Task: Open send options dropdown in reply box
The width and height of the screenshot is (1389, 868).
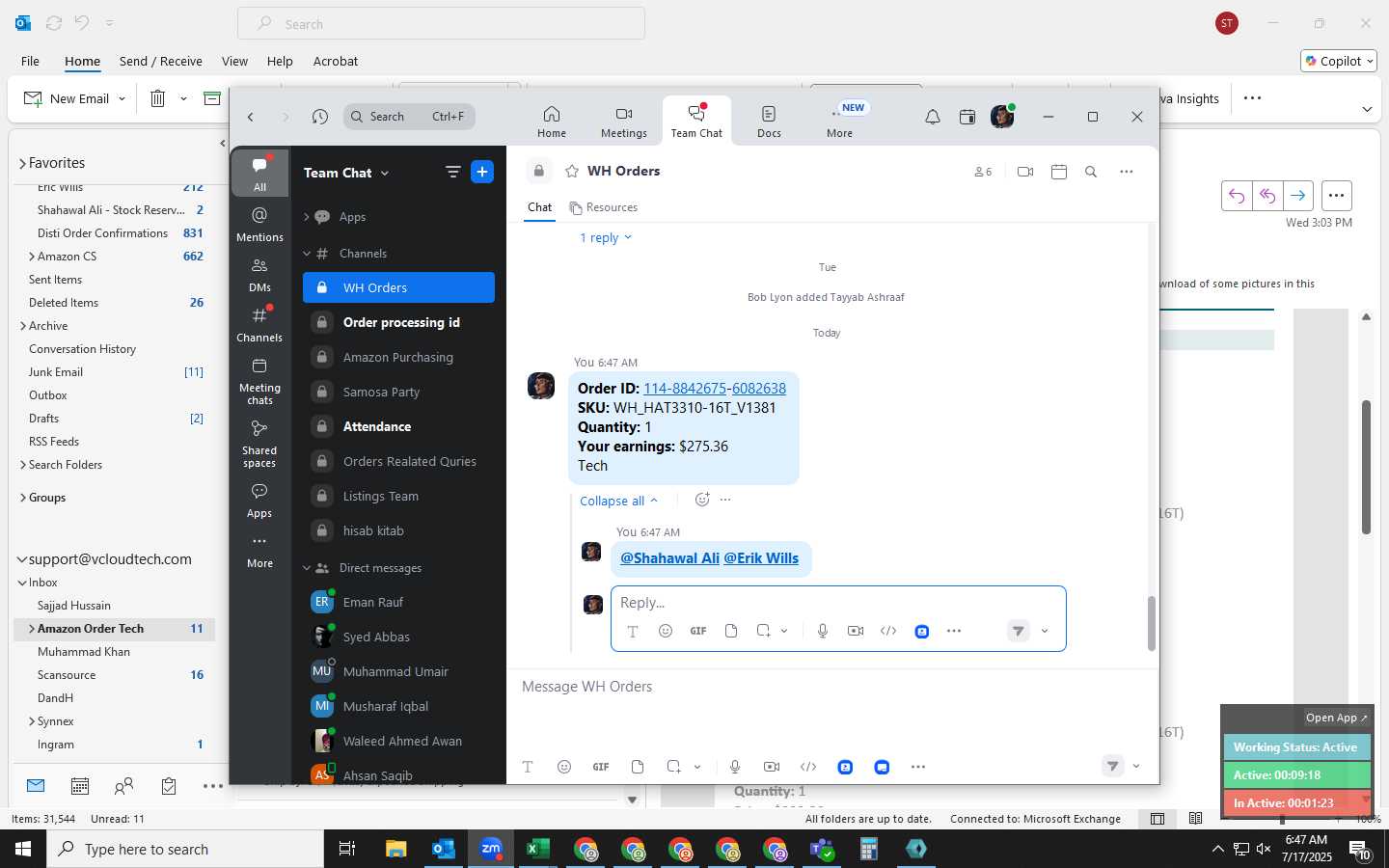Action: point(1045,631)
